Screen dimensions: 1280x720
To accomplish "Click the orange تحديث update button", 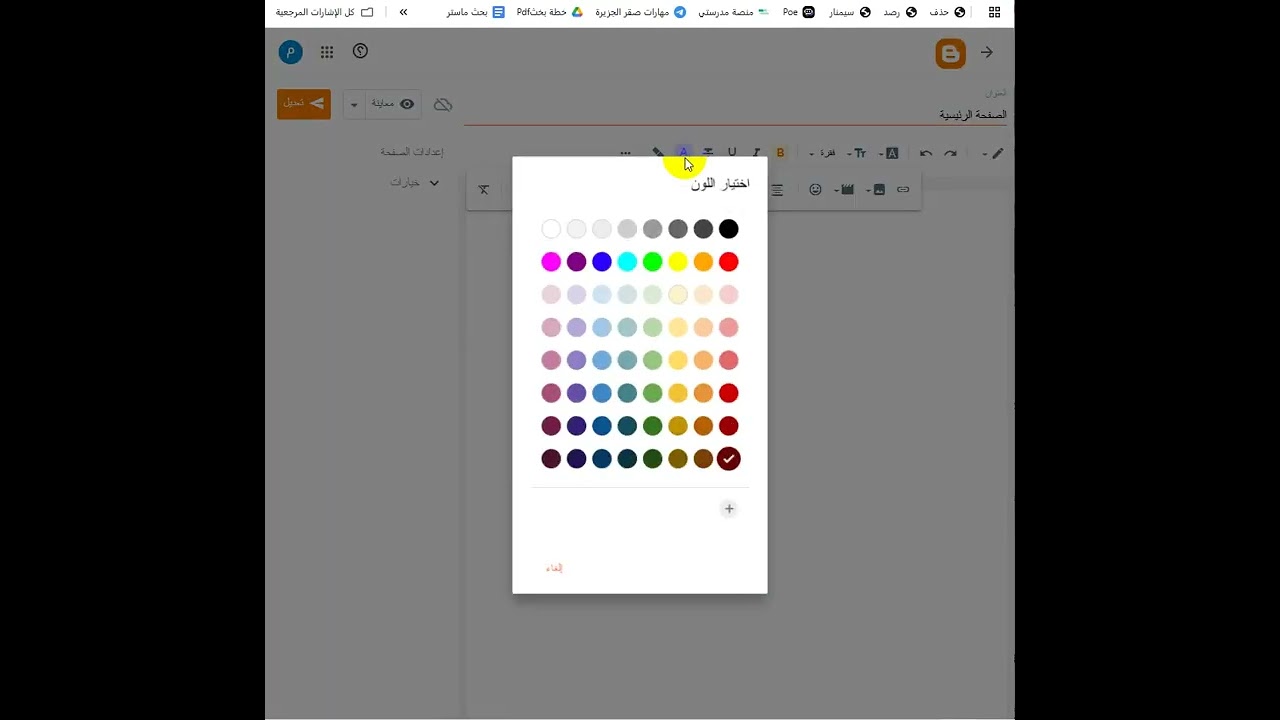I will 304,103.
